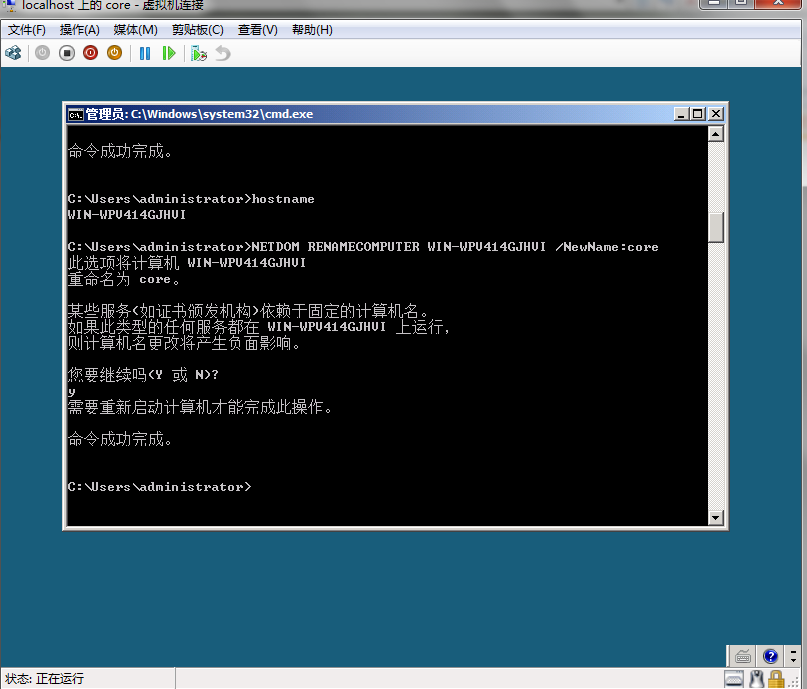The image size is (807, 689).
Task: Click the last C:\Users\administrator> prompt
Action: (160, 487)
